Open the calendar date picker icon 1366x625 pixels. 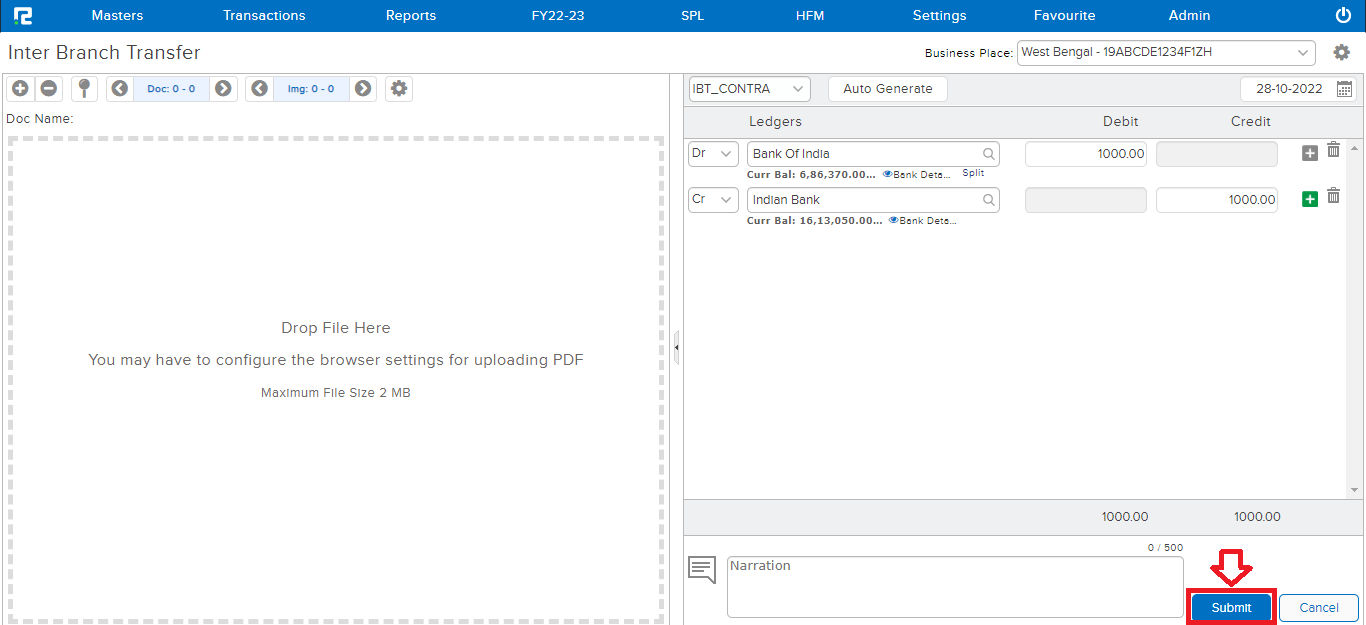[x=1345, y=89]
